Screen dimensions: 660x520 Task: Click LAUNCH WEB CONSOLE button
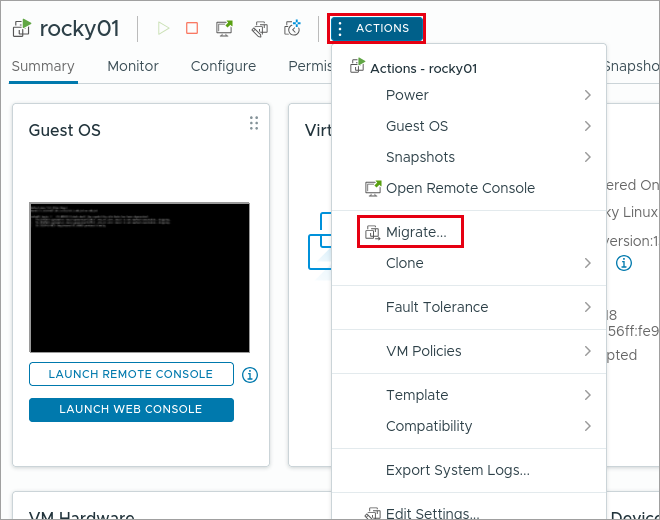point(131,409)
